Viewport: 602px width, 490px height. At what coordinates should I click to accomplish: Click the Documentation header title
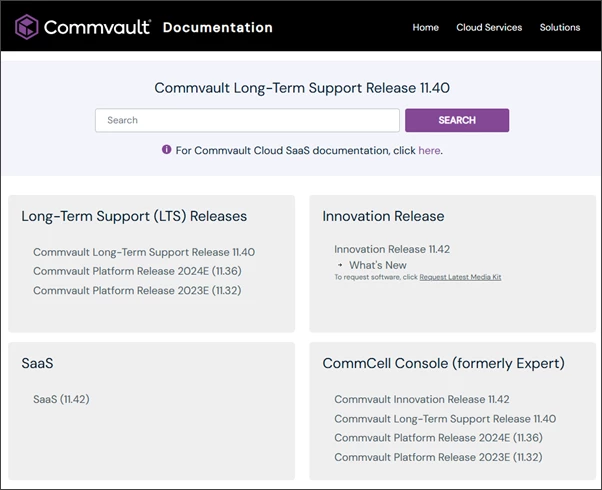click(x=217, y=27)
